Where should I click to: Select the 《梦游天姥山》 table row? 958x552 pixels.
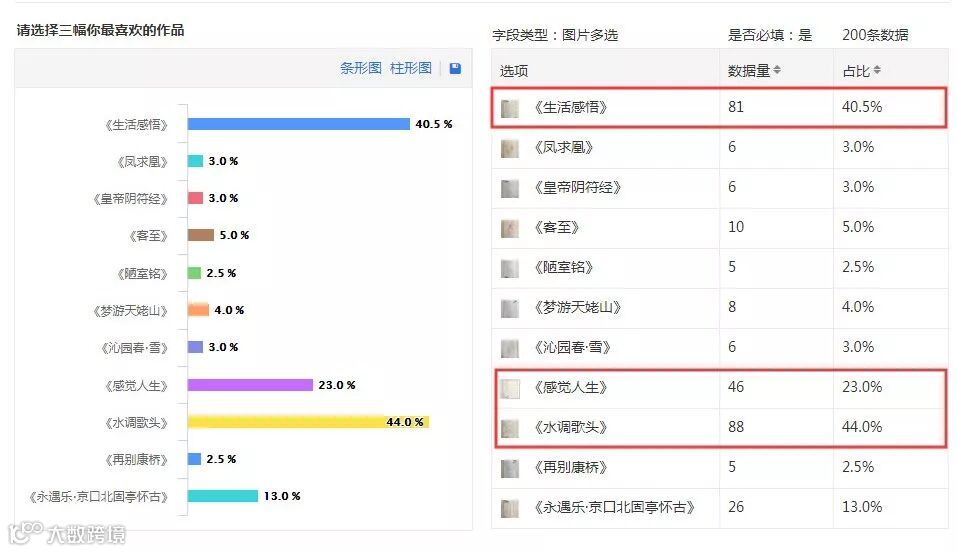(x=720, y=307)
